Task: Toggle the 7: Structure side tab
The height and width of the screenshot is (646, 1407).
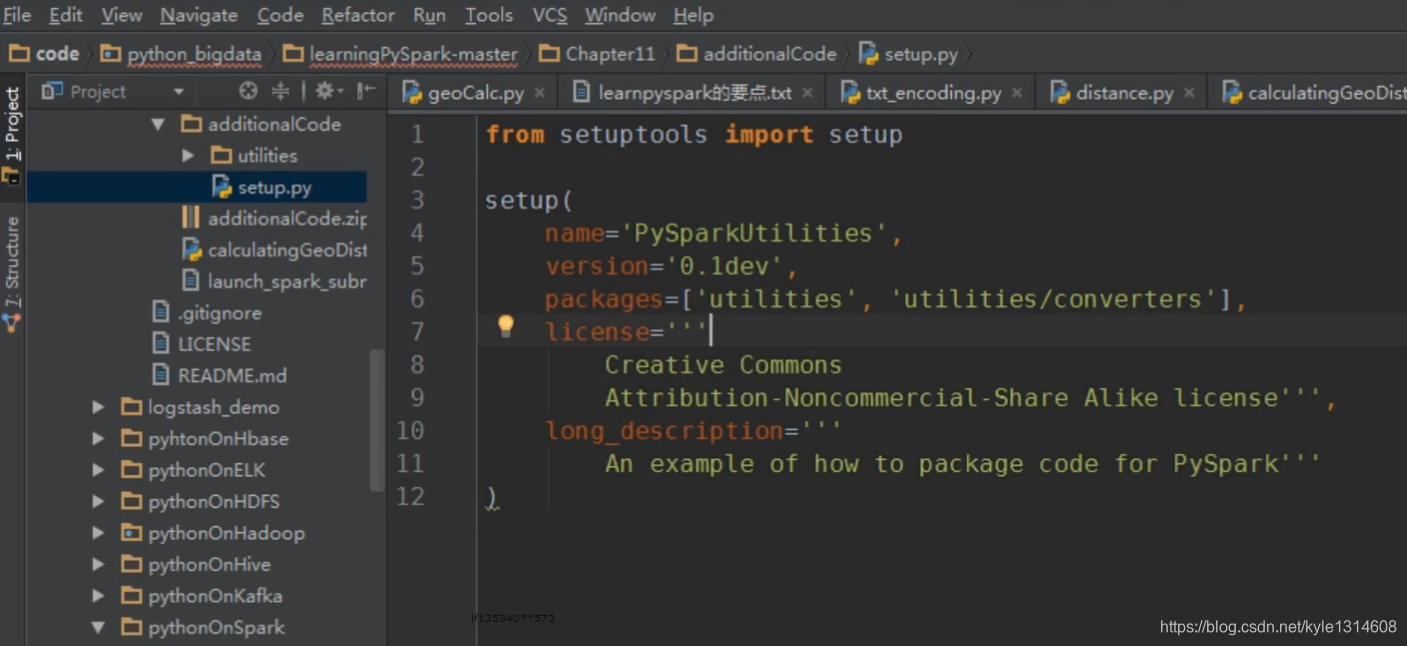Action: 12,273
